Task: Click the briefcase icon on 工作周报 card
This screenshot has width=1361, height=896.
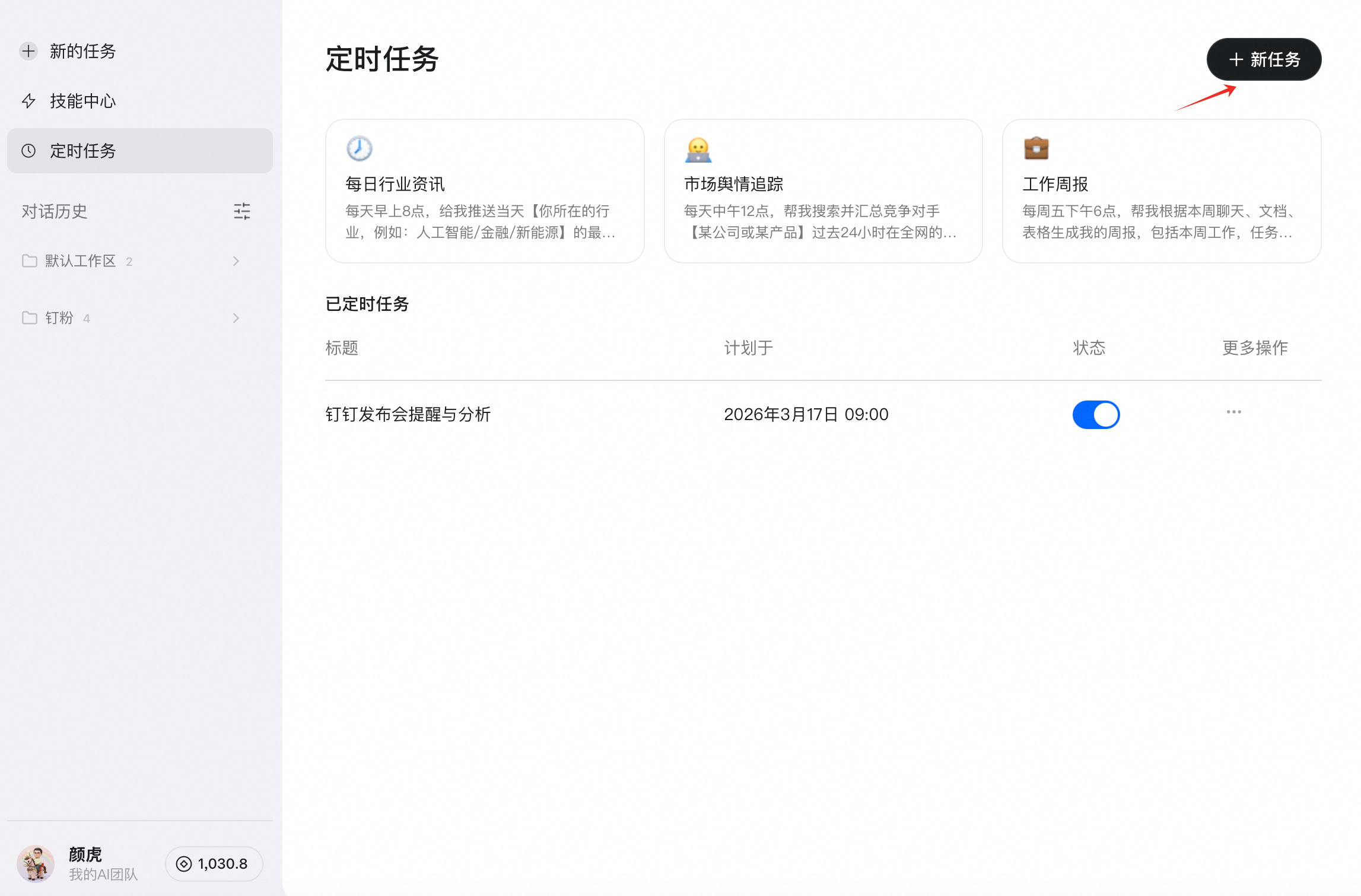Action: click(1036, 148)
